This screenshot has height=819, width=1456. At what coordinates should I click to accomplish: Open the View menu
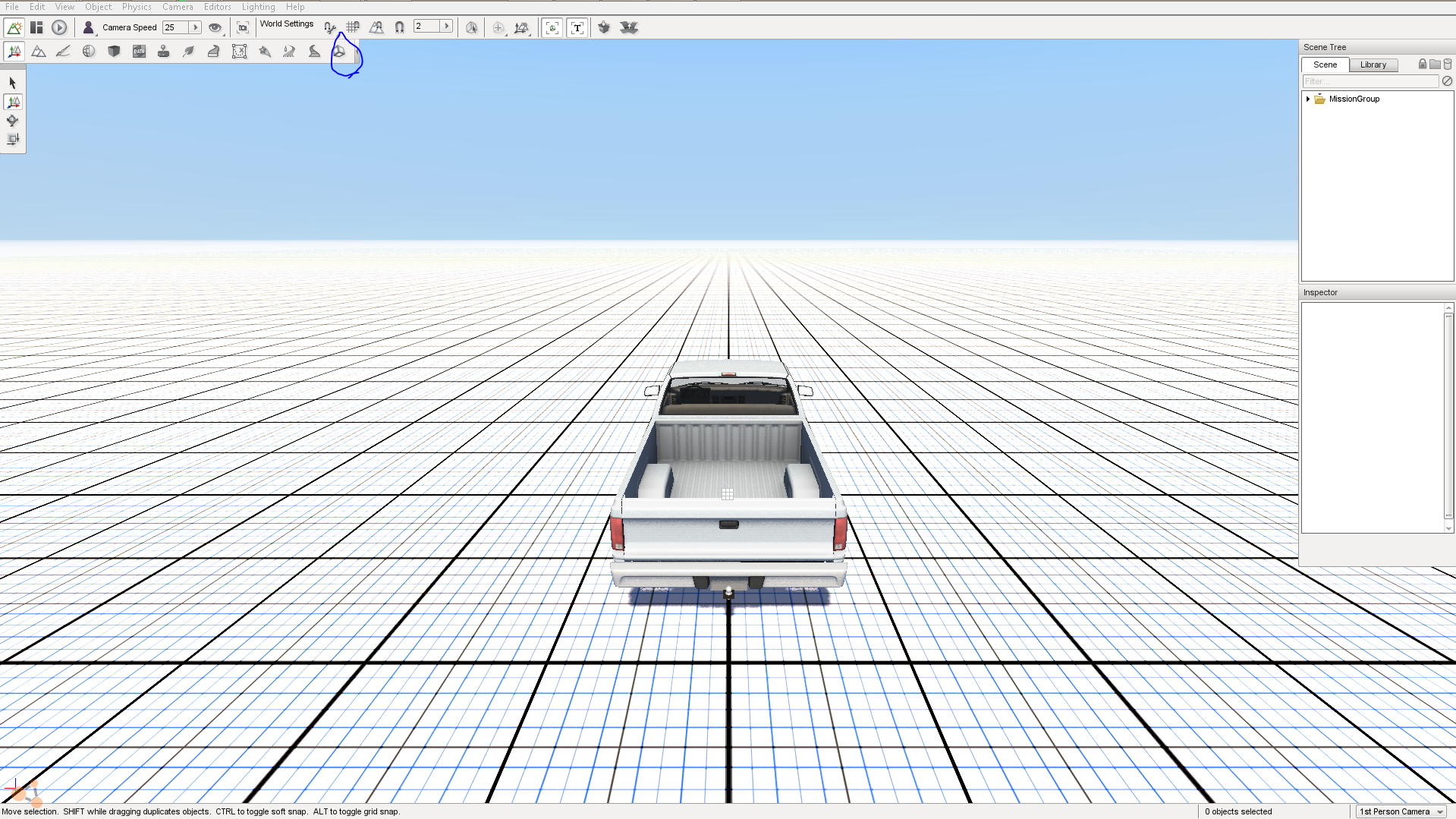click(65, 7)
